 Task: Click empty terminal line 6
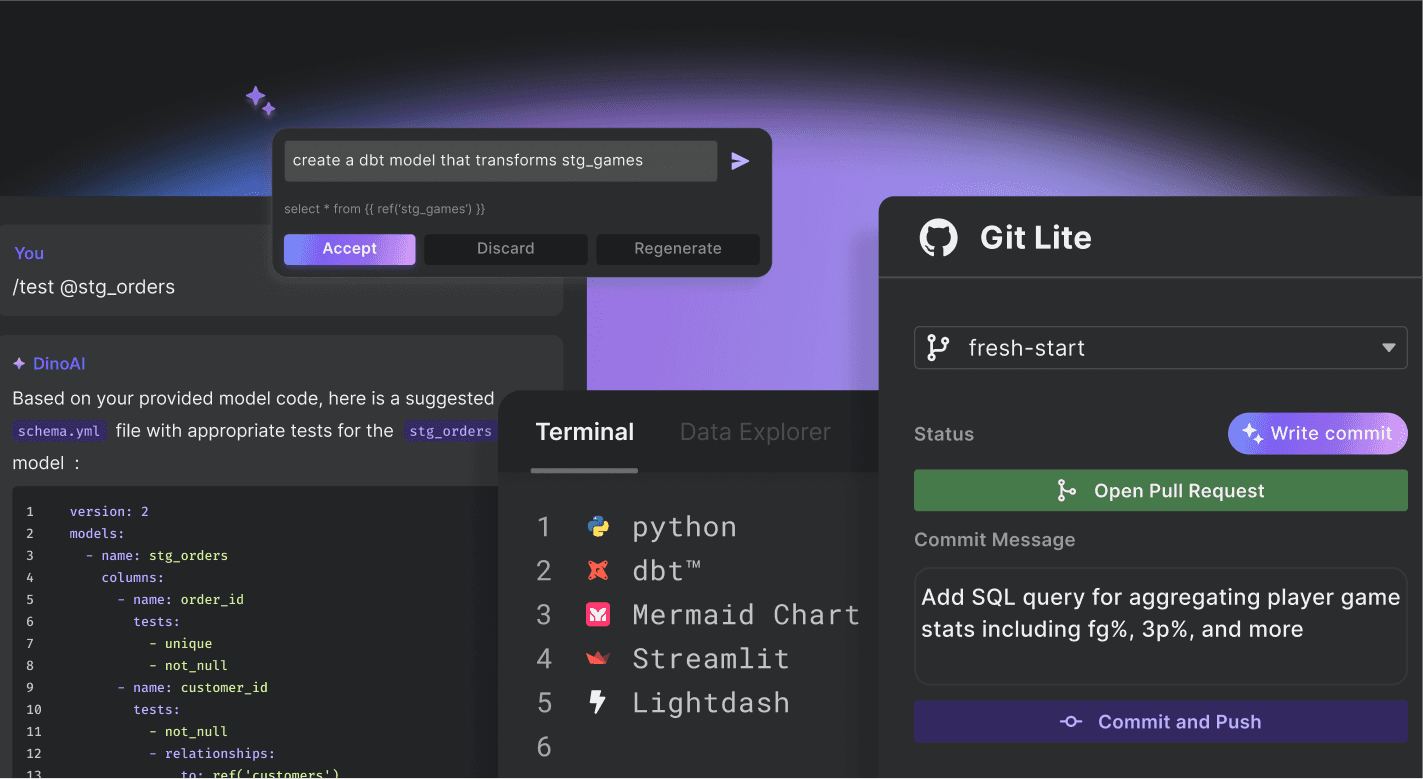coord(544,747)
